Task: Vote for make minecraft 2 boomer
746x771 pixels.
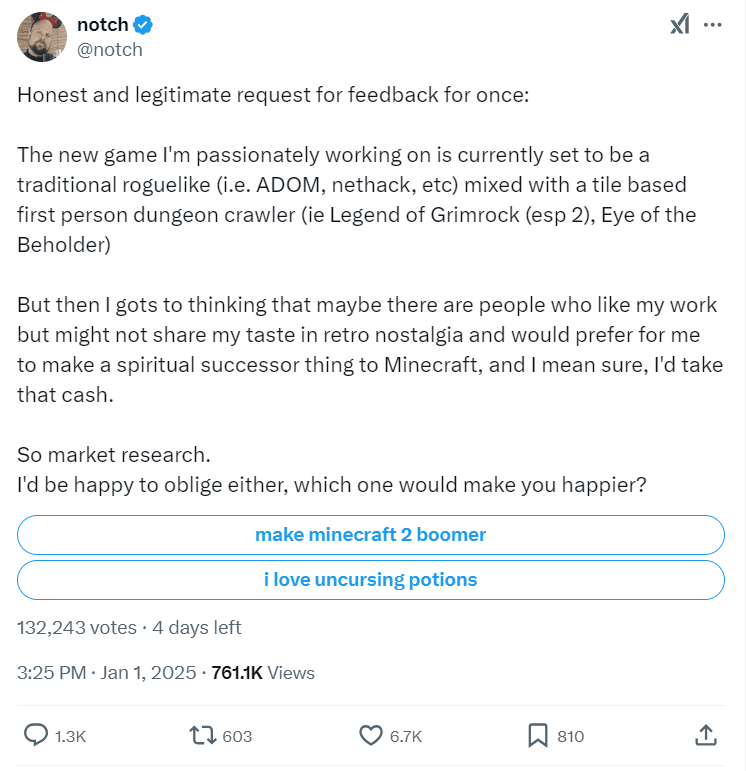Action: 371,534
